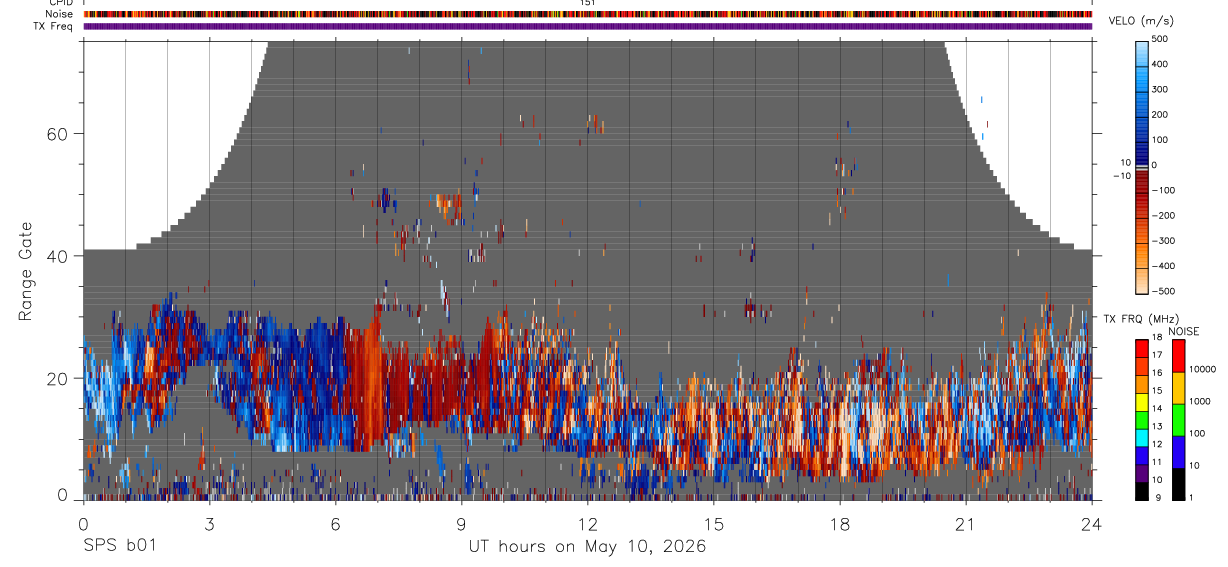
Task: Click the 10000 label on NOISE legend
Action: click(x=1201, y=370)
